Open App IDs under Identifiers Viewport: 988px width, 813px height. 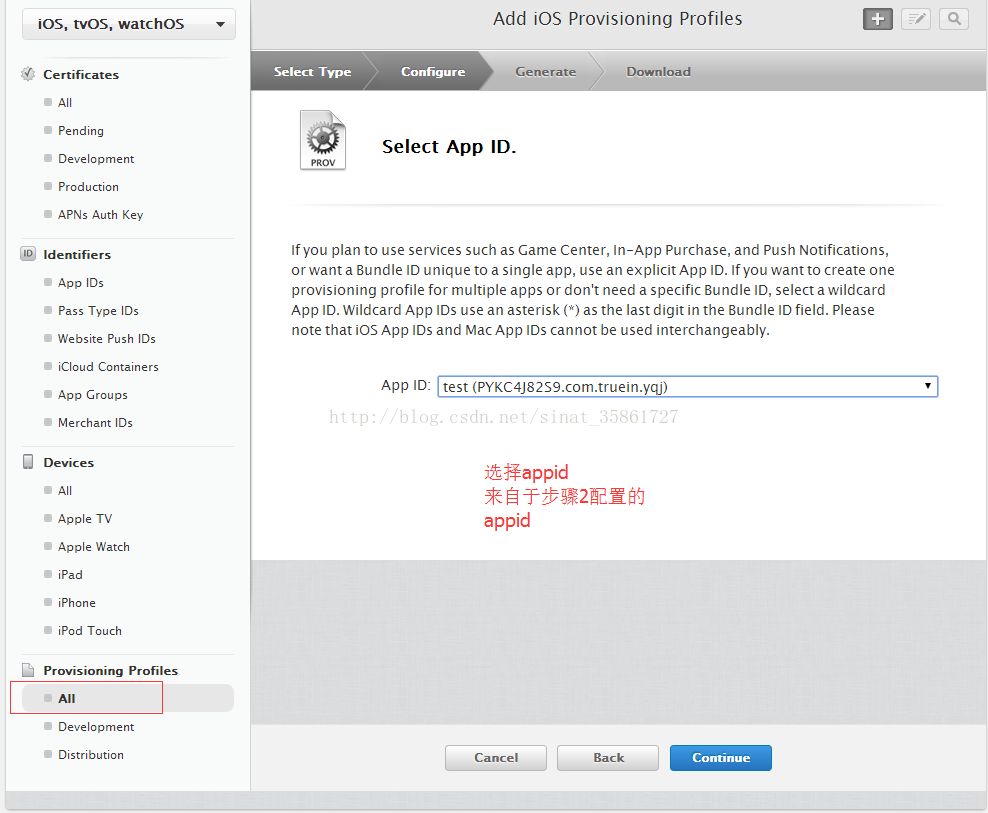coord(81,283)
